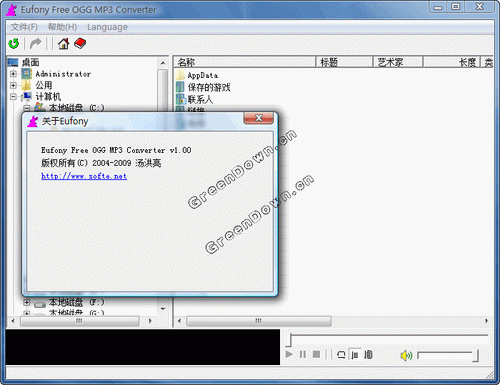This screenshot has width=500, height=385.
Task: Click the 联系人 contacts folder icon
Action: pos(180,99)
